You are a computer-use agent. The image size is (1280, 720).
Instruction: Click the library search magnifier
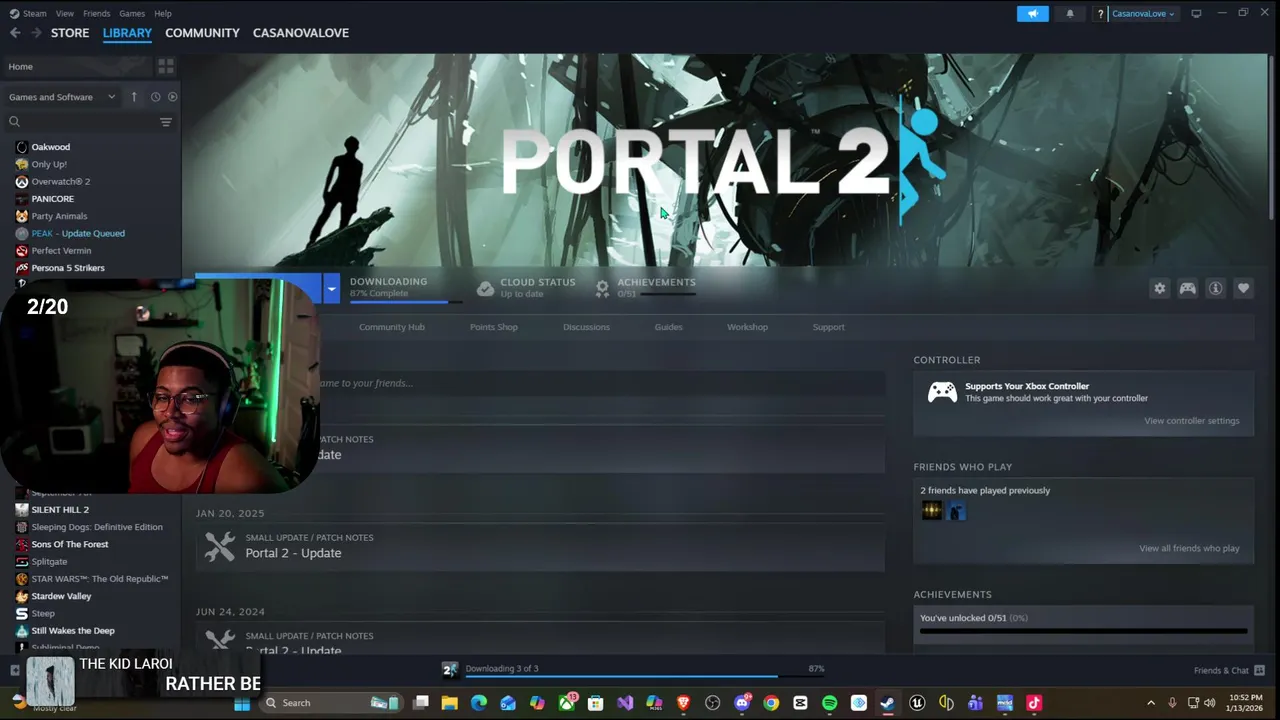coord(14,122)
